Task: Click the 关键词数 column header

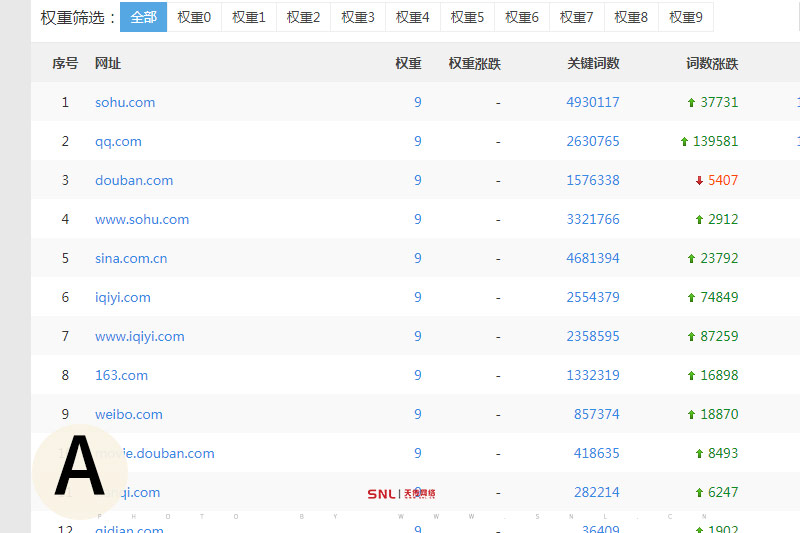Action: coord(593,63)
